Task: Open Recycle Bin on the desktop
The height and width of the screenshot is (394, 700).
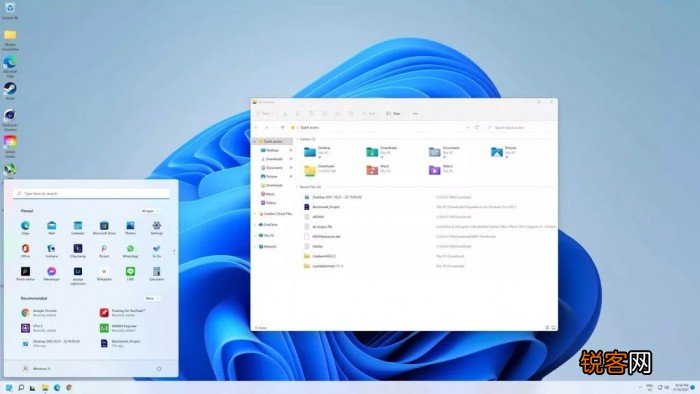Action: point(10,11)
